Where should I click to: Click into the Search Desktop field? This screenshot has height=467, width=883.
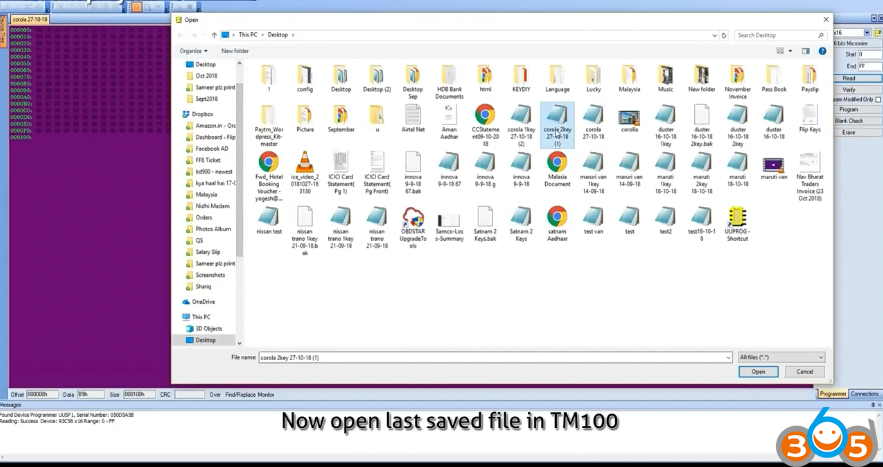click(x=779, y=35)
